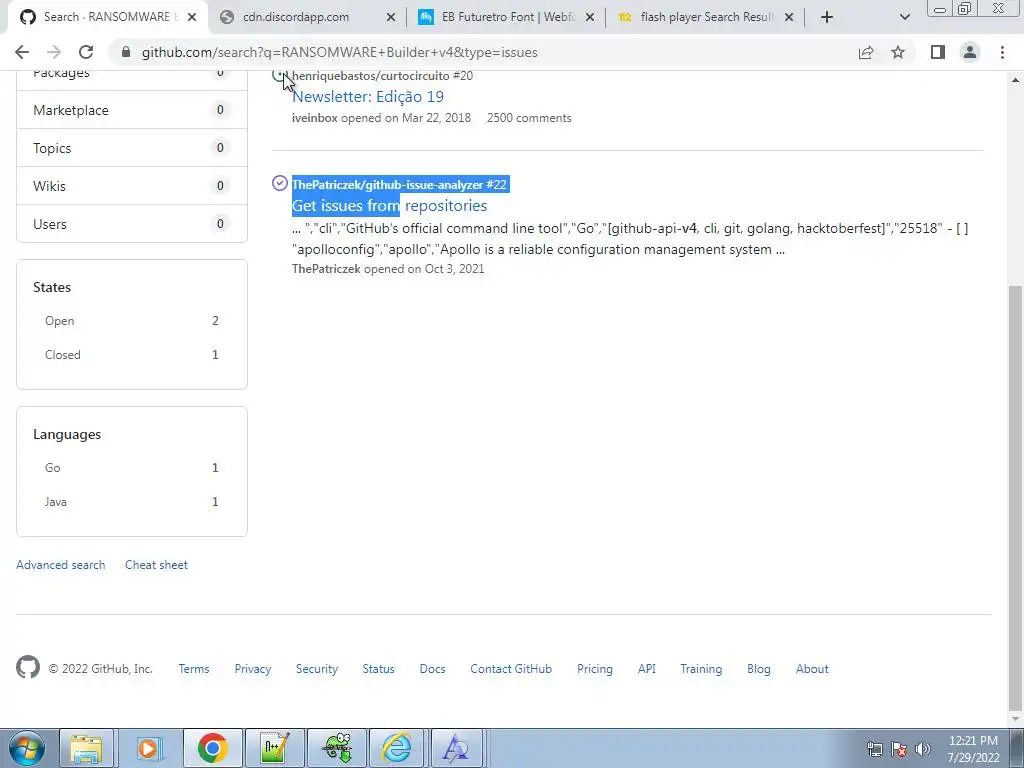Open the footer About link
The image size is (1024, 768).
(x=812, y=669)
